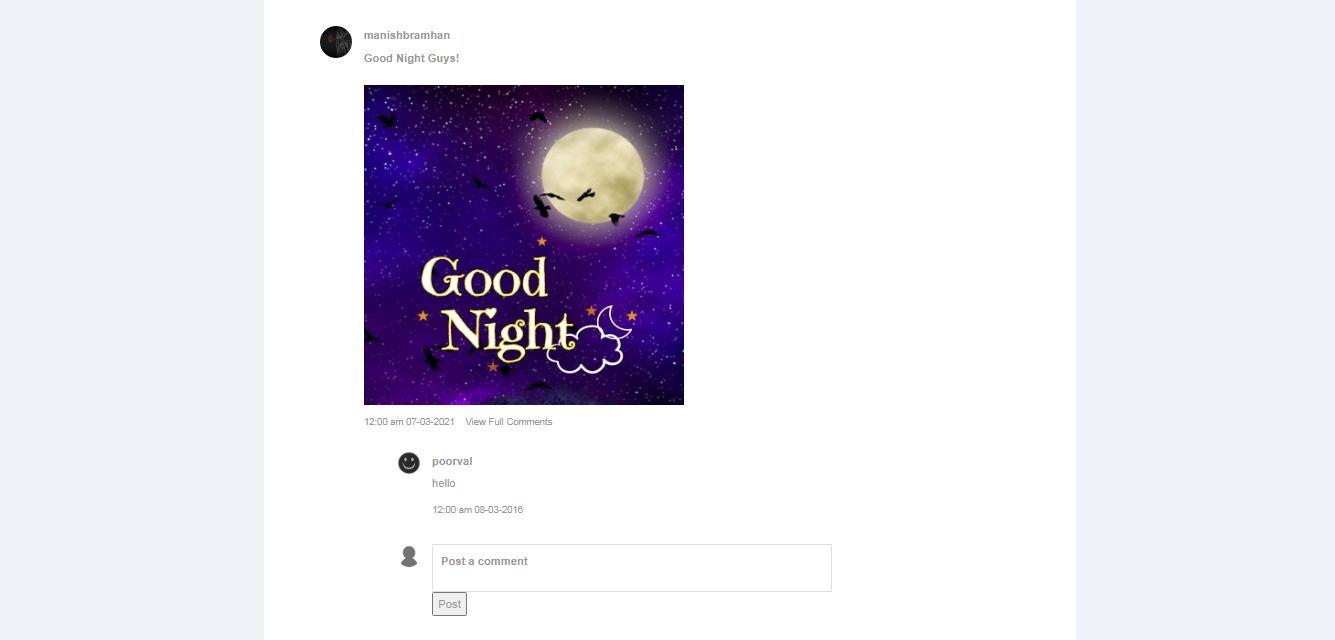Screen dimensions: 1335x640
Task: Click the "hello" comment text
Action: [444, 483]
